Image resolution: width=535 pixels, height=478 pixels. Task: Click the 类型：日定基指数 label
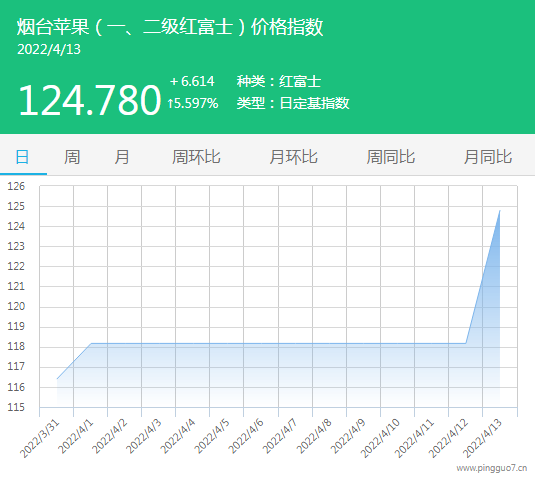point(293,103)
